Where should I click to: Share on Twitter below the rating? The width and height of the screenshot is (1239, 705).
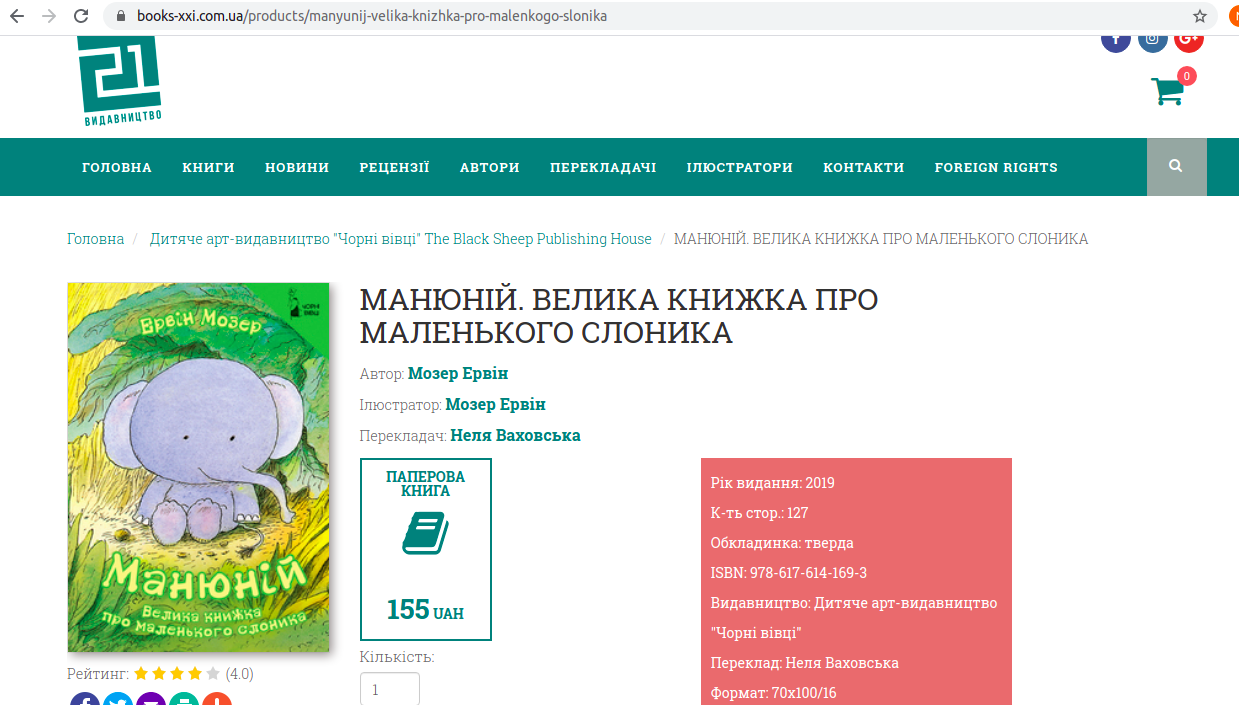(118, 699)
